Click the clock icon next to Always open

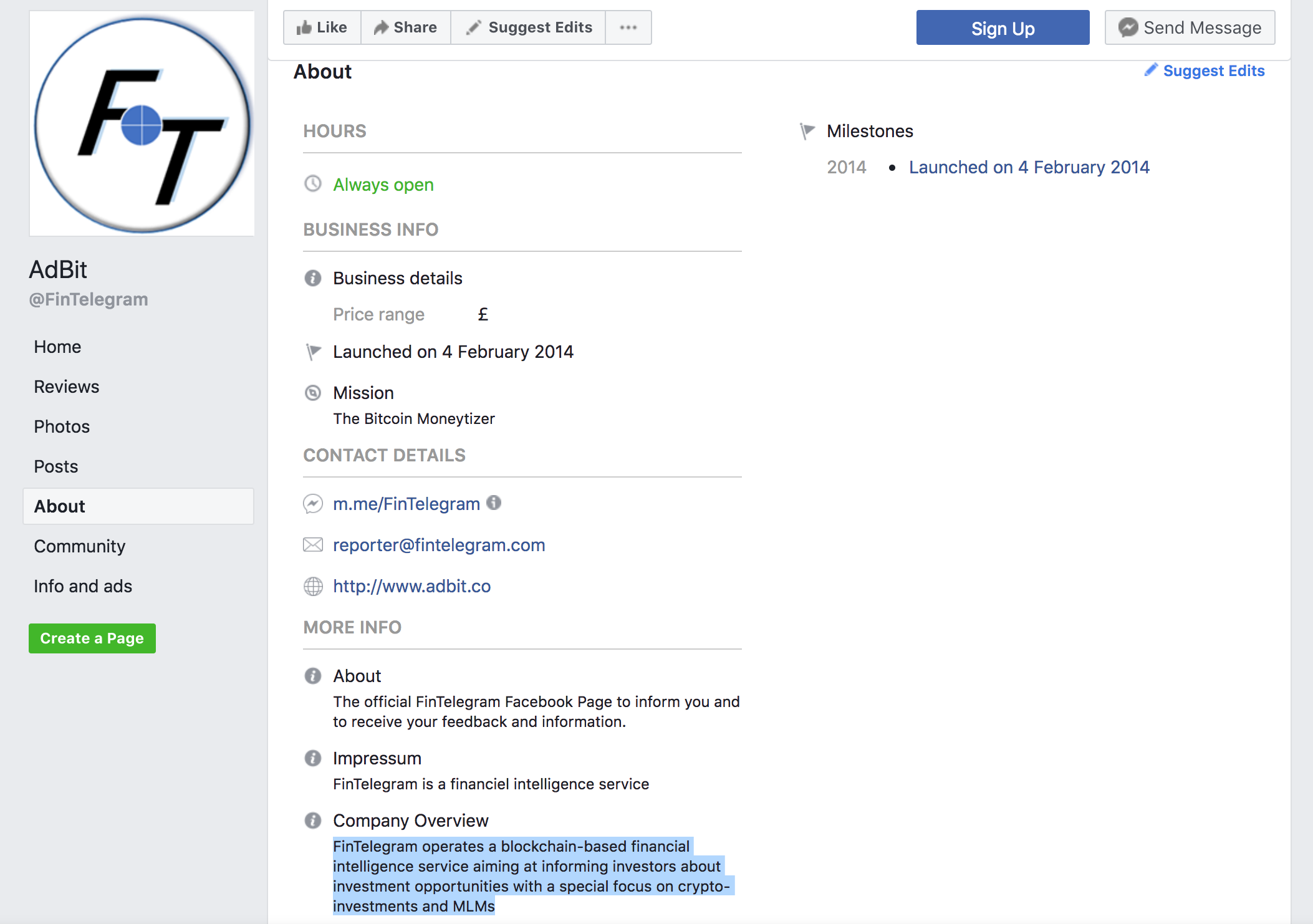point(313,184)
